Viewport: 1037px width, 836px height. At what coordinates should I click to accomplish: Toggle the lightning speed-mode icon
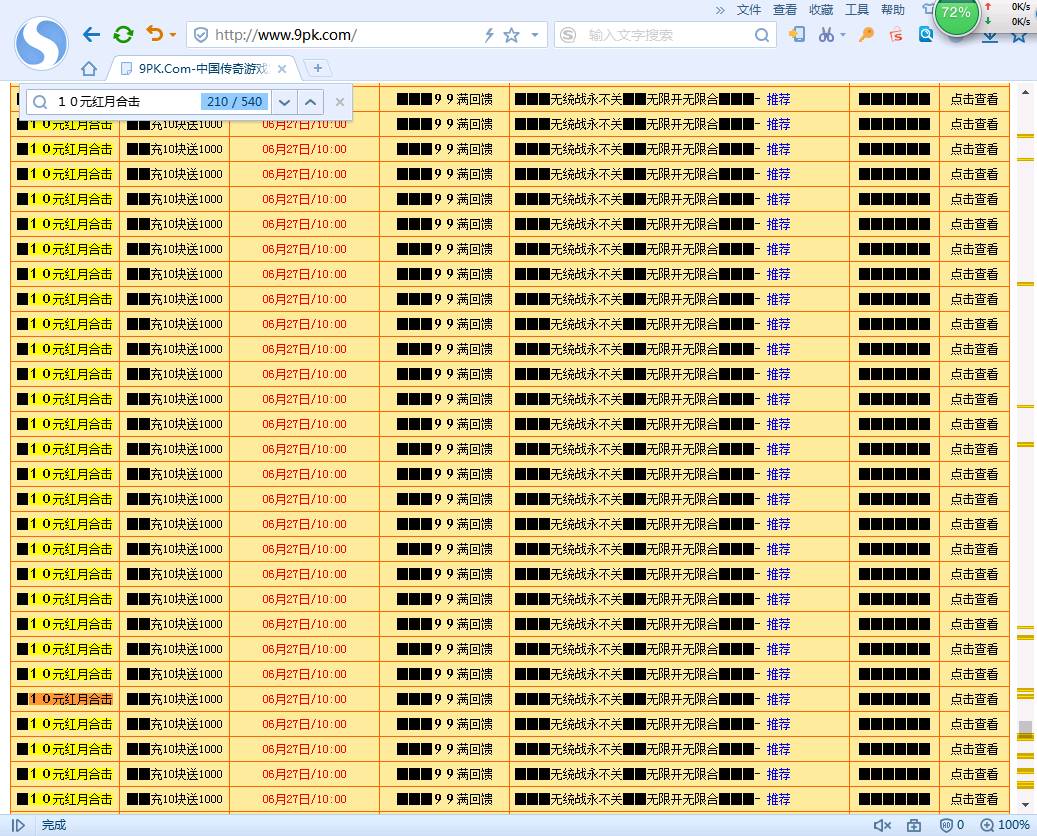click(x=489, y=35)
